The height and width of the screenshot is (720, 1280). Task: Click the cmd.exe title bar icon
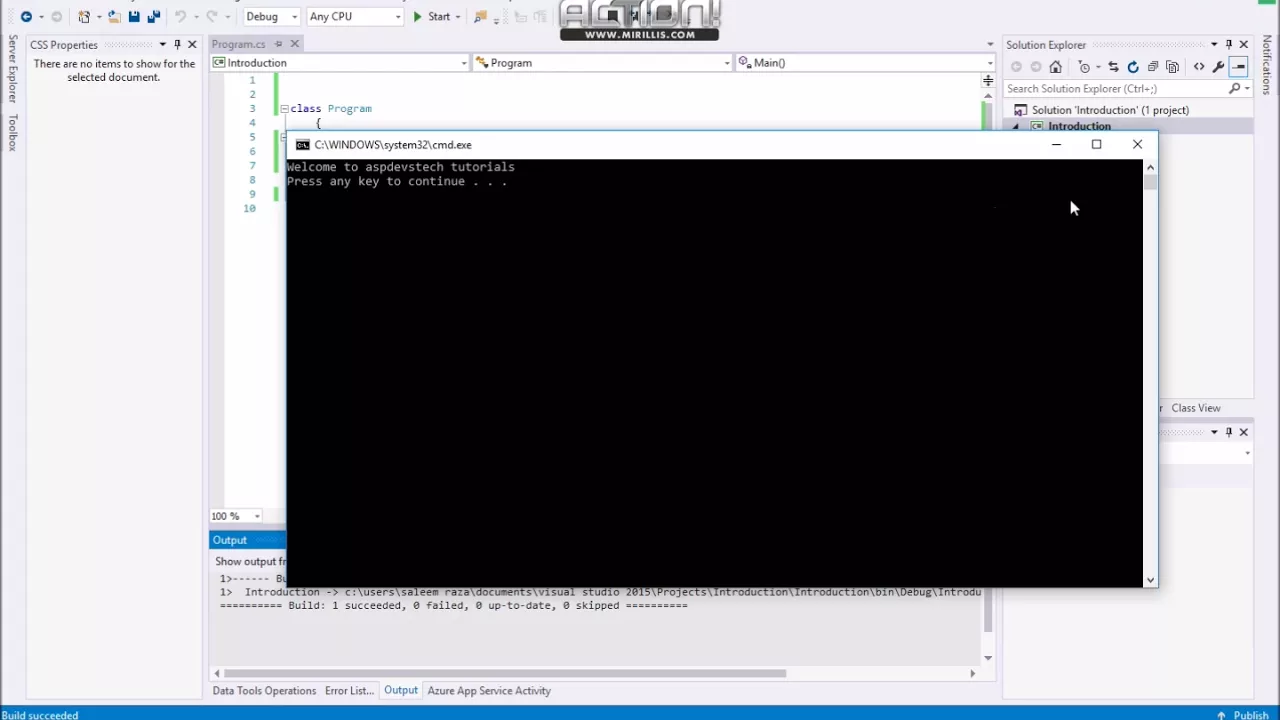click(x=302, y=145)
